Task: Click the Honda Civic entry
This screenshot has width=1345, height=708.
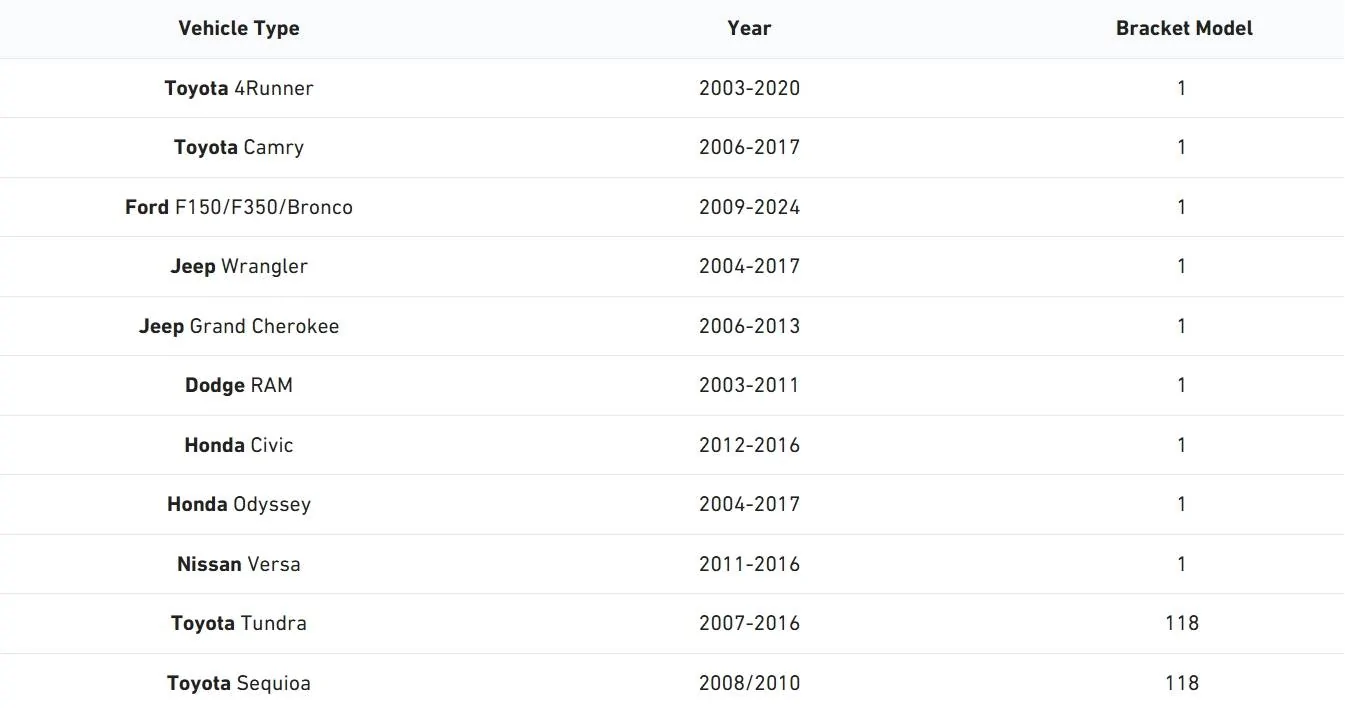Action: click(x=239, y=445)
